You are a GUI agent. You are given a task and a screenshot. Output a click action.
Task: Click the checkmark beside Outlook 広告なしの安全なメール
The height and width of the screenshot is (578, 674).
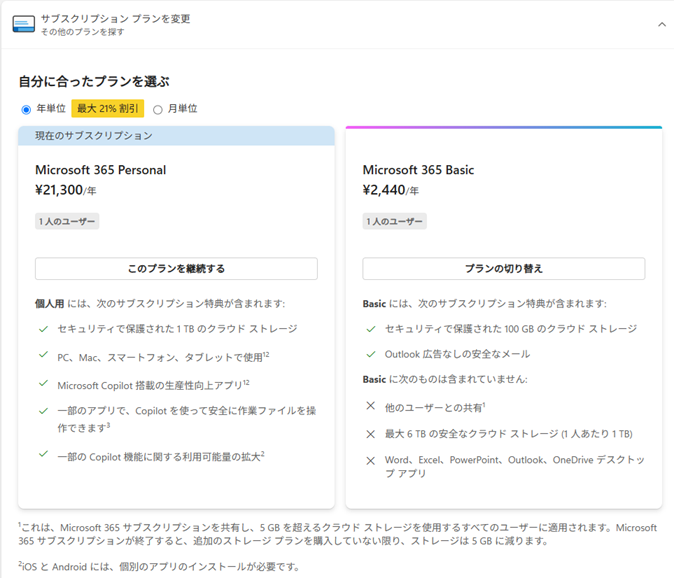pos(371,355)
